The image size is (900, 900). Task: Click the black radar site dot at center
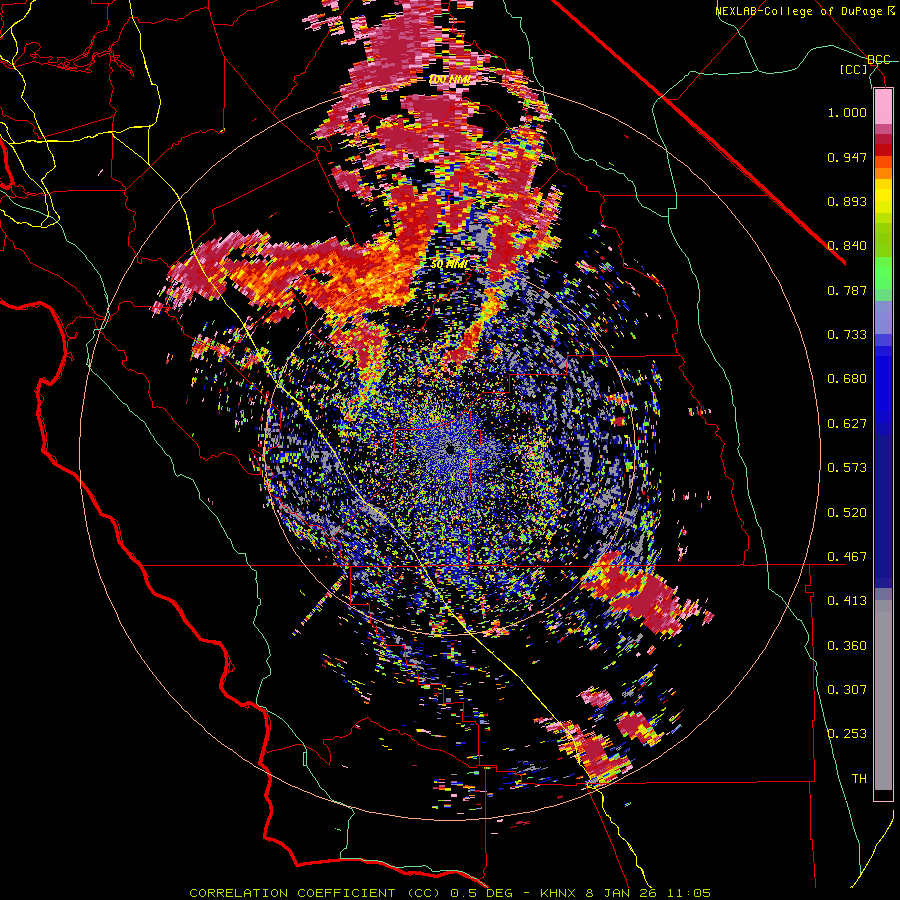coord(450,449)
